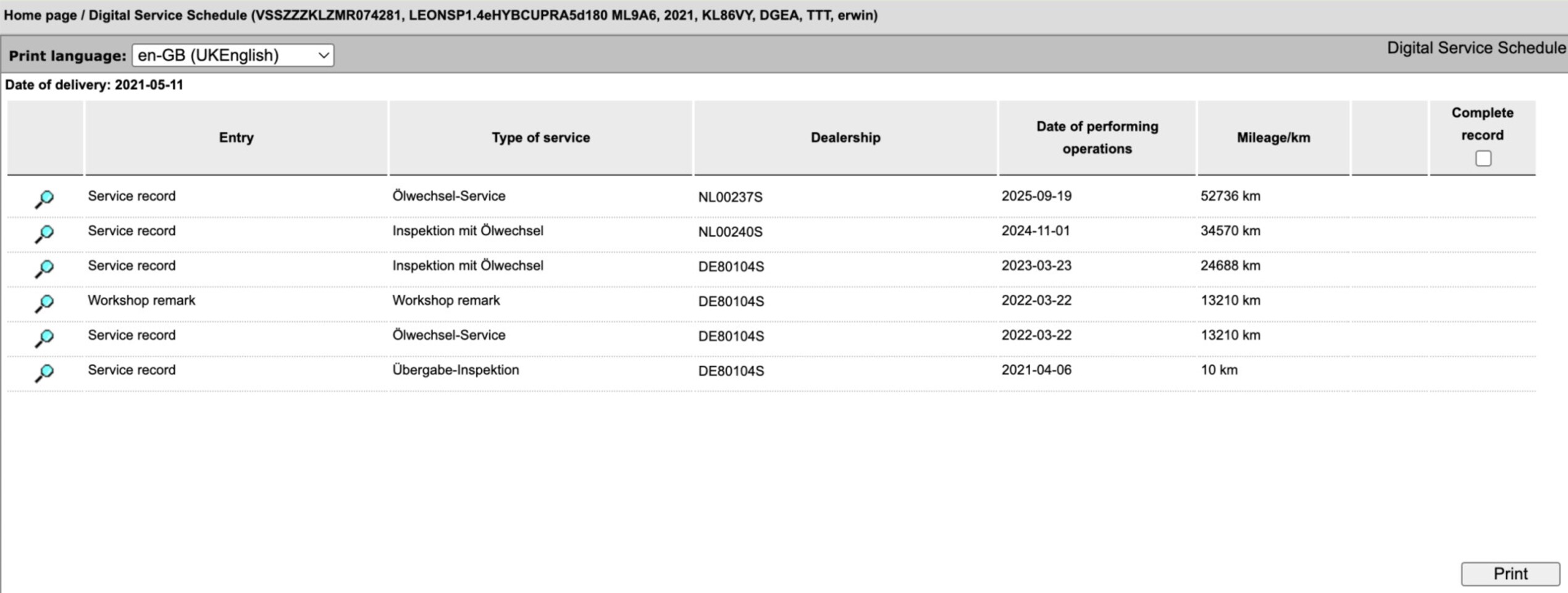
Task: Click the Digital Service Schedule breadcrumb text
Action: [x=167, y=15]
